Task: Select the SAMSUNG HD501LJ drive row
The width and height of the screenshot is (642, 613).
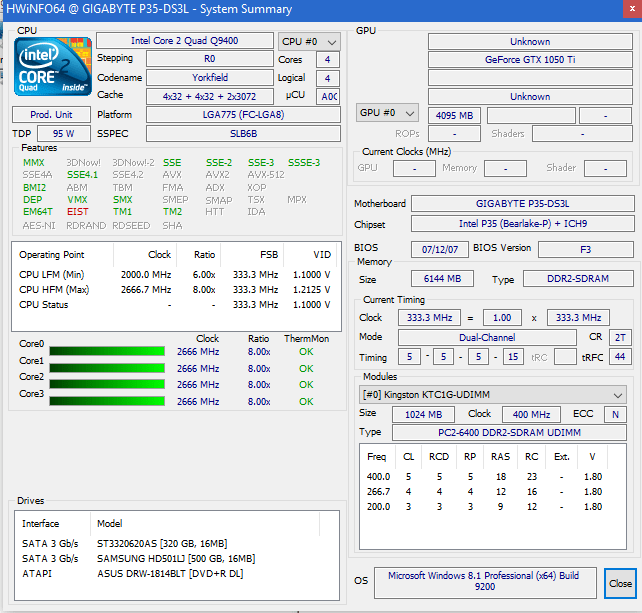Action: coord(176,559)
